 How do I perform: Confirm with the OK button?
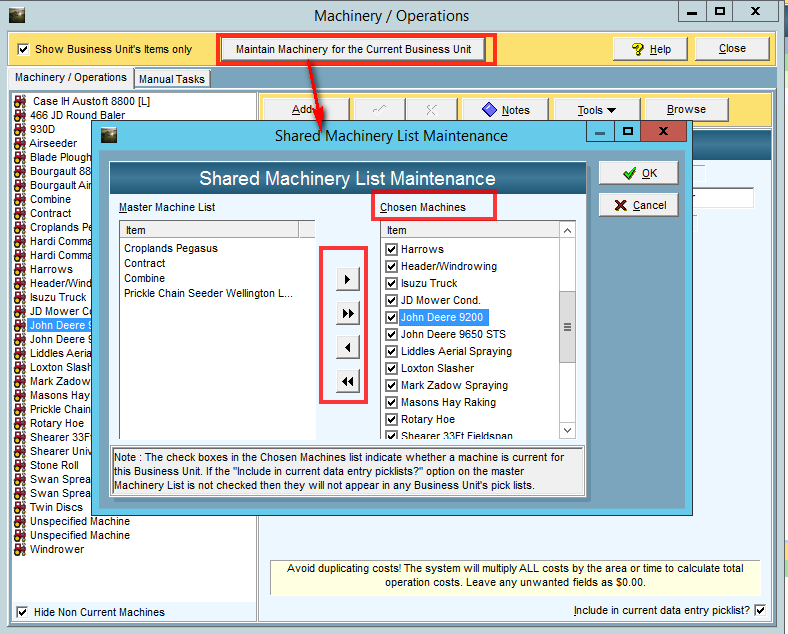(638, 173)
